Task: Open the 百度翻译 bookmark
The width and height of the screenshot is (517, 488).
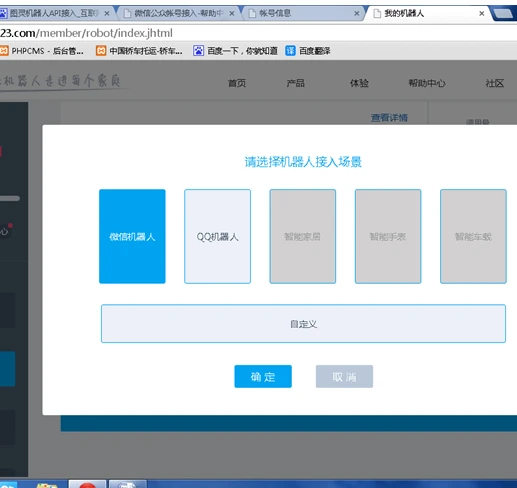Action: point(308,51)
